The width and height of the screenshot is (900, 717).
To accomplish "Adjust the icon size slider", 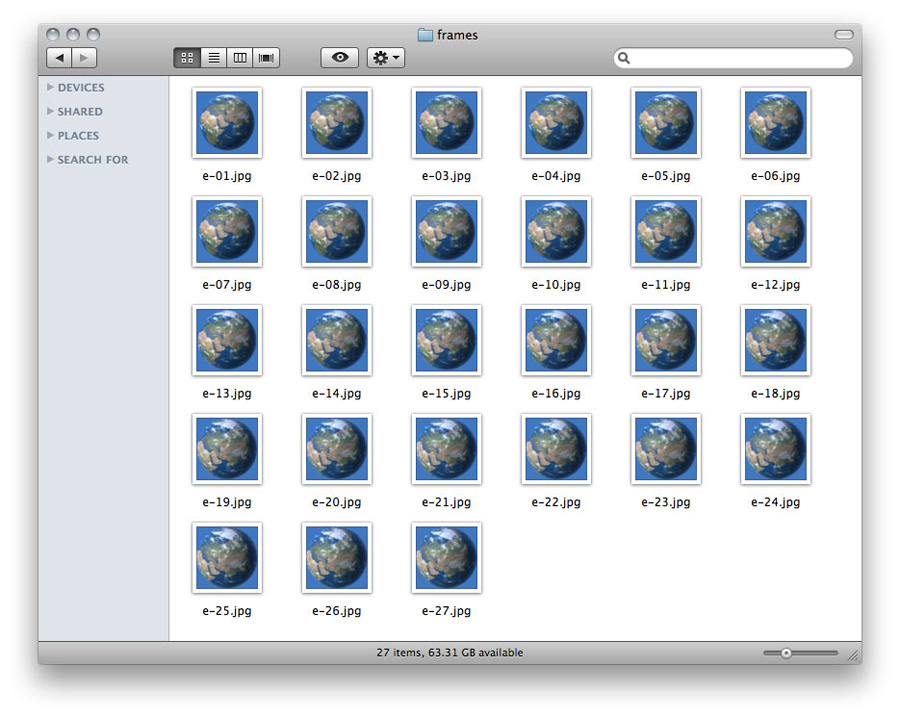I will [787, 653].
